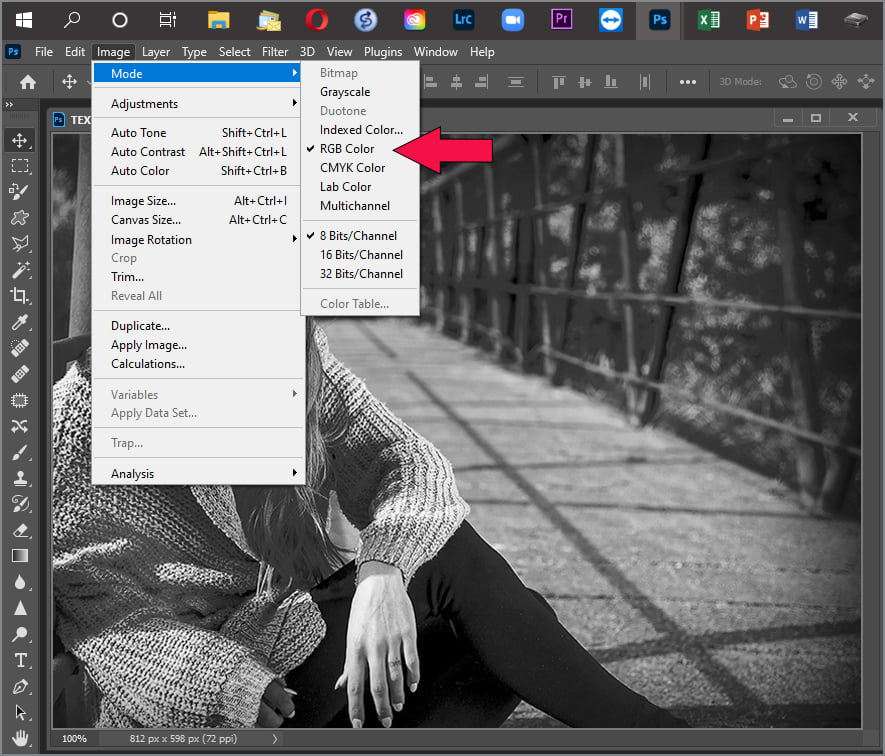The width and height of the screenshot is (885, 756).
Task: Open Excel from the taskbar
Action: coord(709,20)
